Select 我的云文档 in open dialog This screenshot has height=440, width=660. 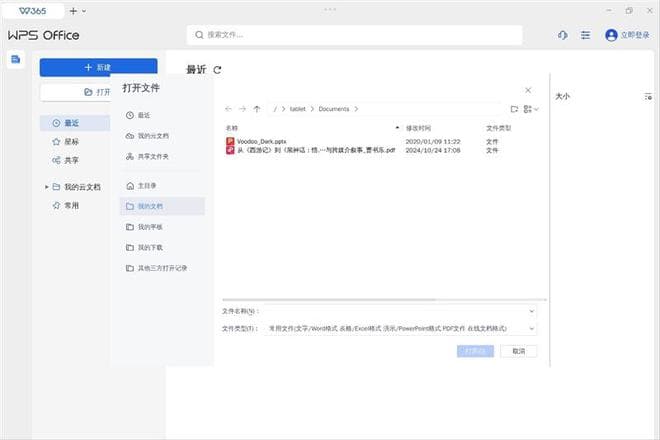[x=153, y=136]
